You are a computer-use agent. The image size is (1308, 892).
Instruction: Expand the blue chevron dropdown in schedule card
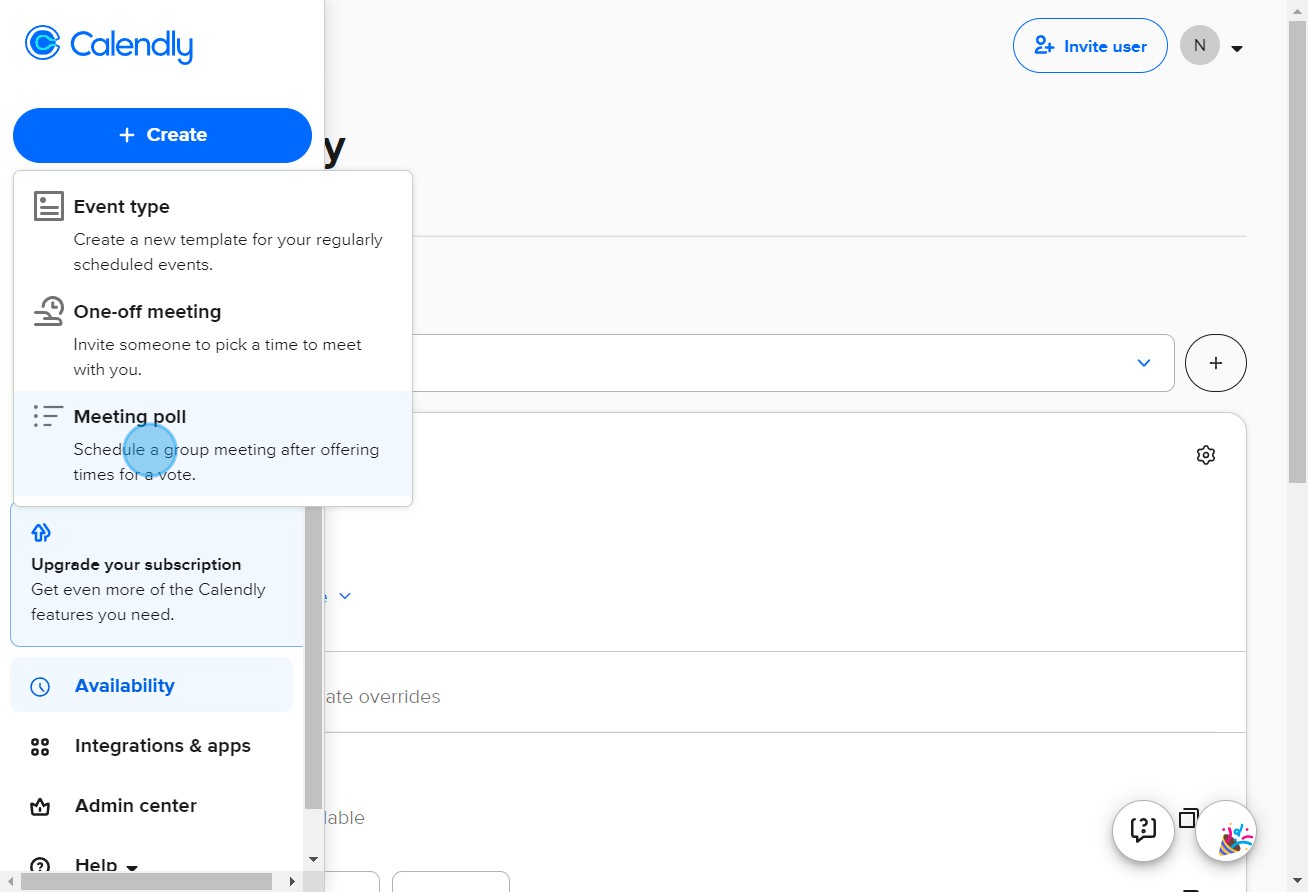(x=345, y=596)
